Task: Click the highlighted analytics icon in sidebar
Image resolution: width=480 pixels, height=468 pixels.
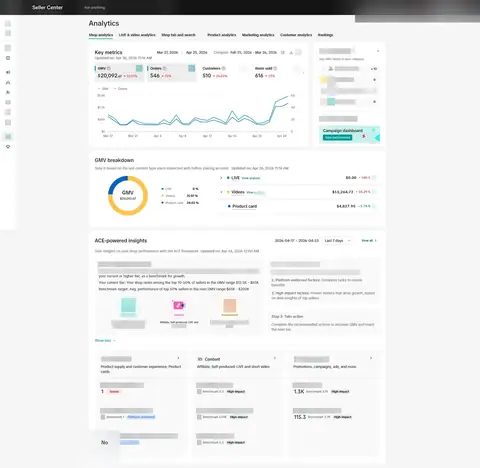Action: pyautogui.click(x=8, y=136)
